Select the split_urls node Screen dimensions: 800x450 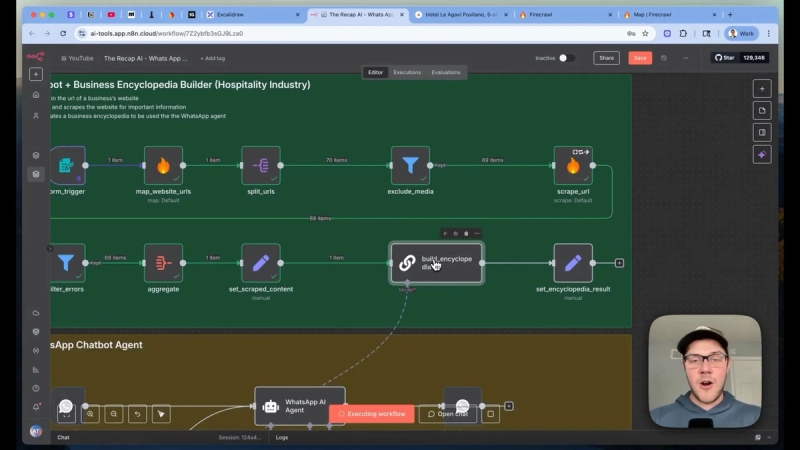pyautogui.click(x=261, y=165)
